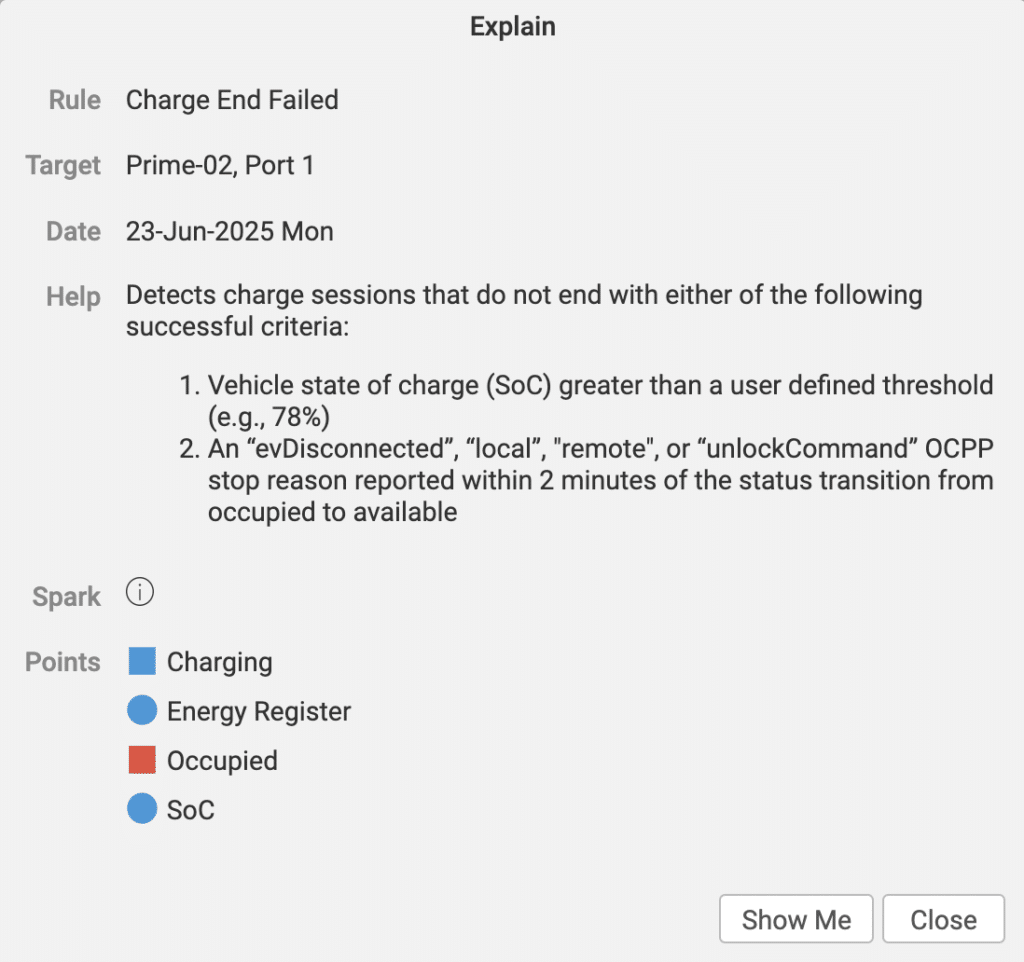The height and width of the screenshot is (962, 1024).
Task: Select the Charging legend label
Action: (220, 661)
